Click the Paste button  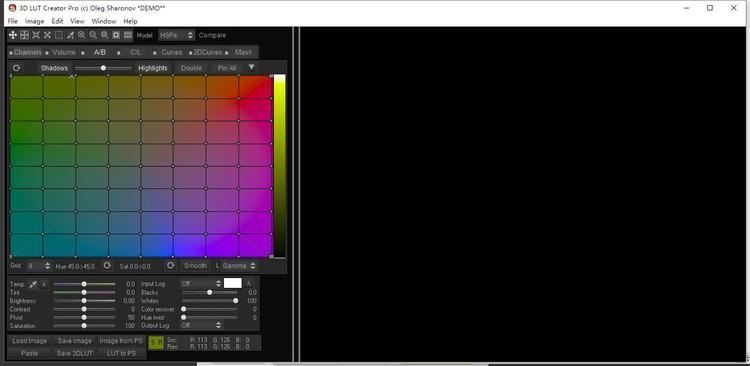pos(30,353)
